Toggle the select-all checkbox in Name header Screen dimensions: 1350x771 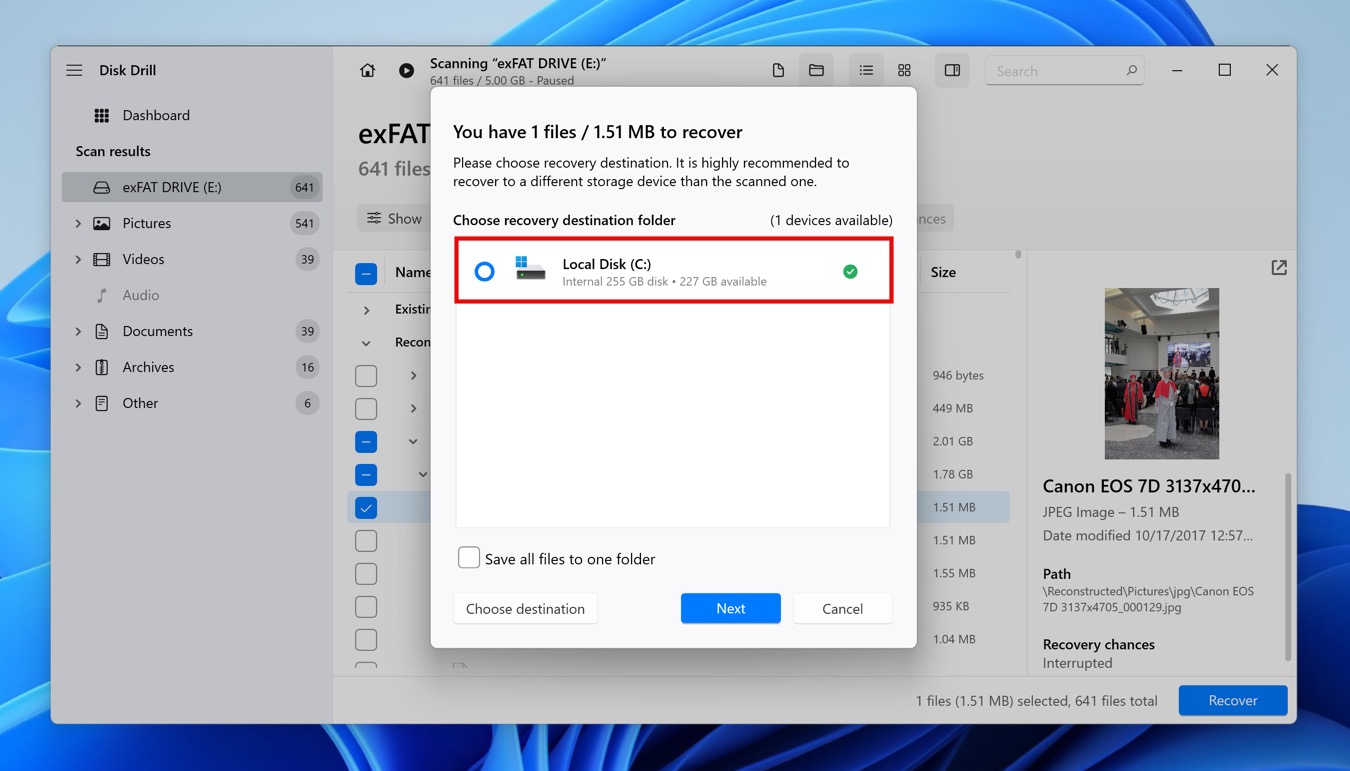[366, 273]
